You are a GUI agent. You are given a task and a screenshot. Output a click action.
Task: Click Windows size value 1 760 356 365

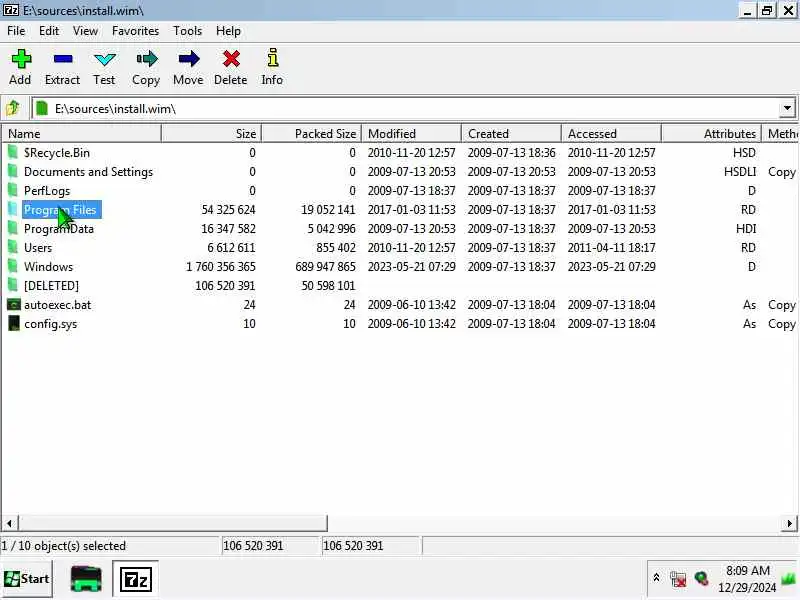click(x=220, y=266)
